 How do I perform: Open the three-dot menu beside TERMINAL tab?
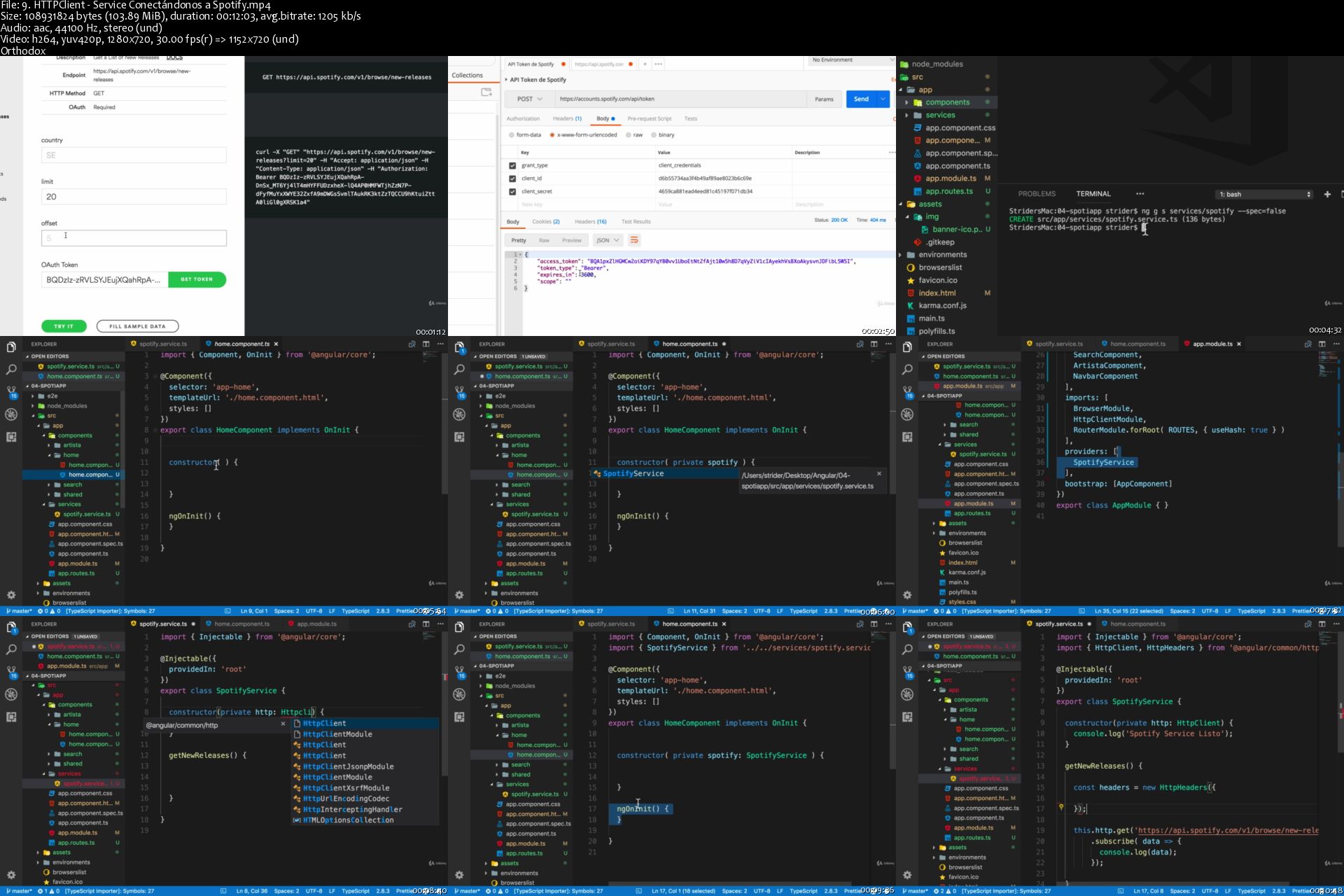pyautogui.click(x=1140, y=194)
